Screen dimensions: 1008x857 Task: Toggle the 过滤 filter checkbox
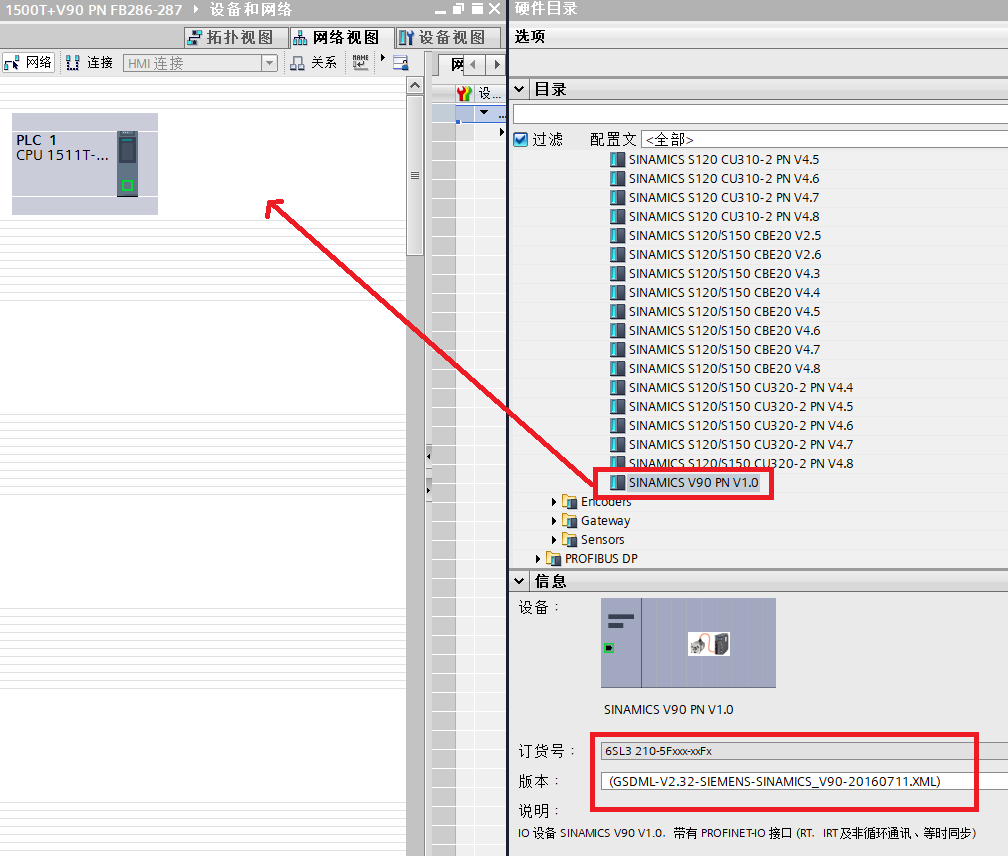coord(521,140)
